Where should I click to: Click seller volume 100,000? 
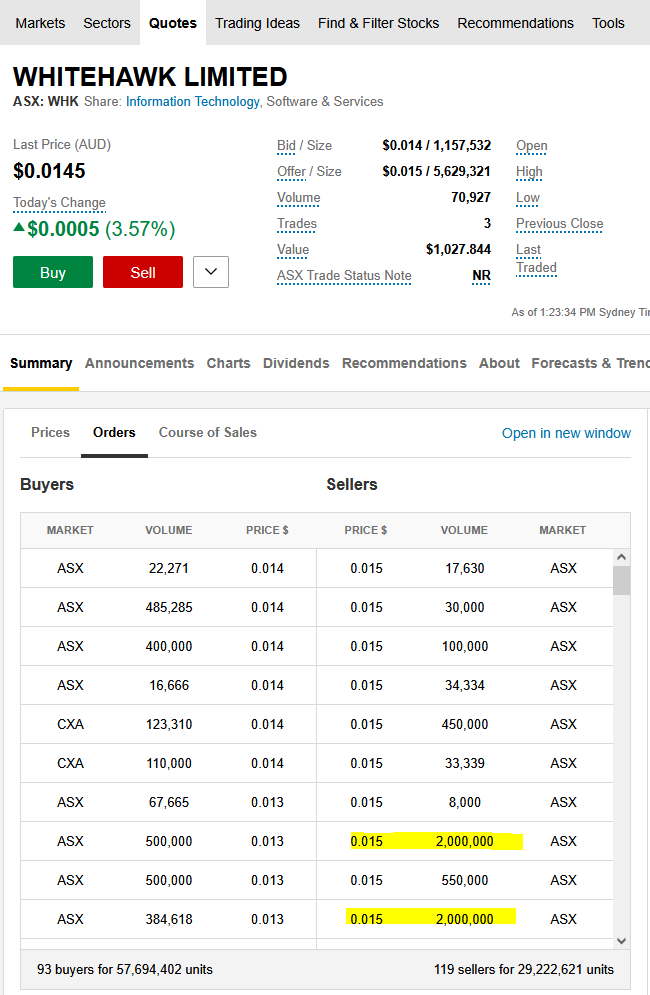click(x=465, y=647)
